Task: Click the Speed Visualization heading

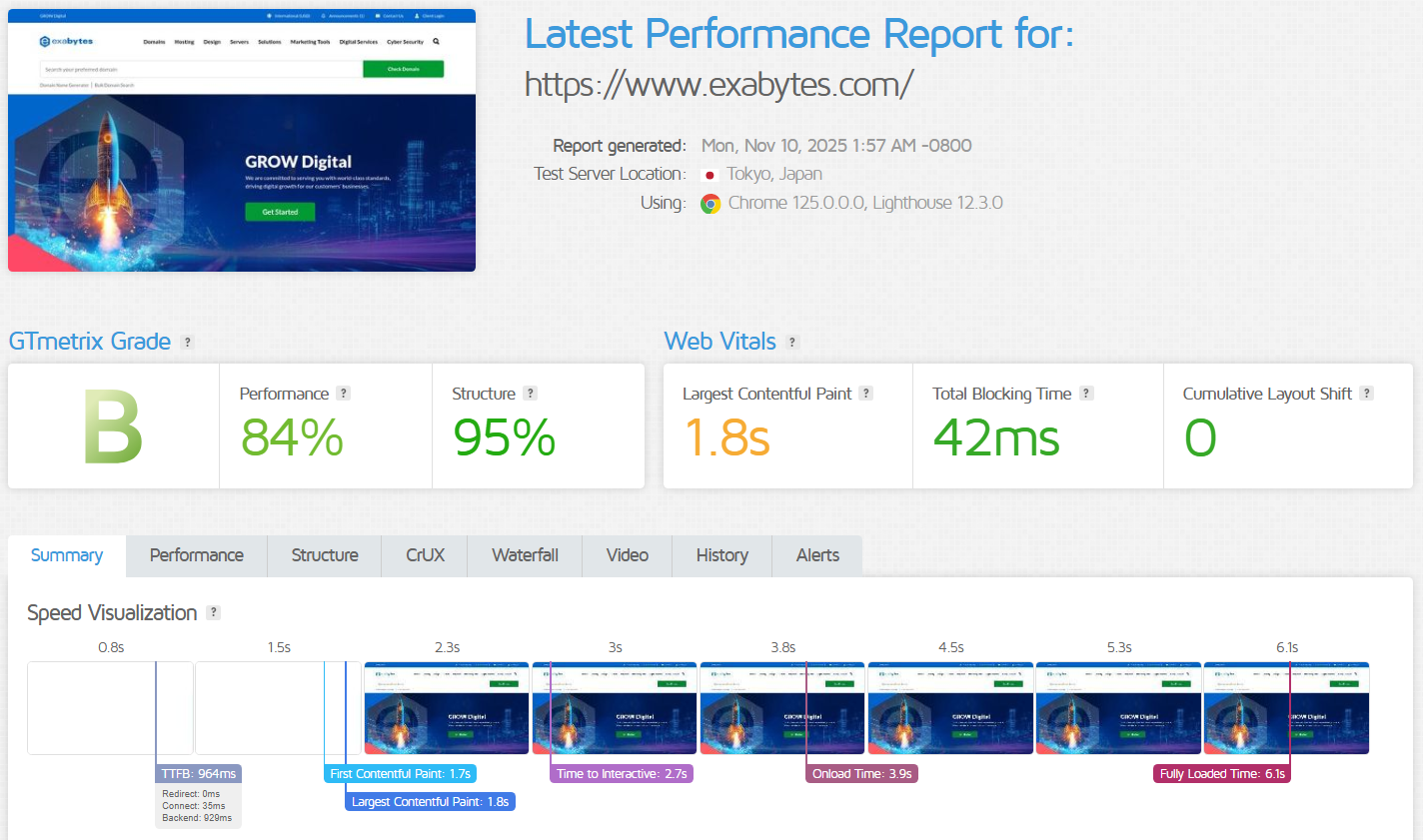Action: click(112, 613)
